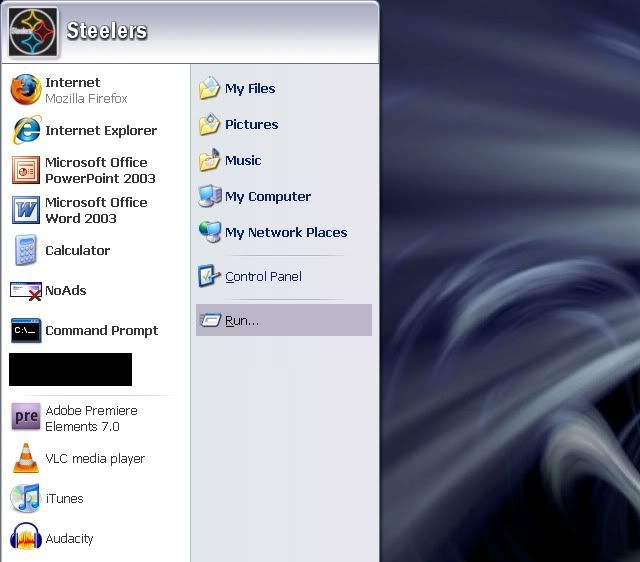Open Mozilla Firefox icon

(x=26, y=89)
